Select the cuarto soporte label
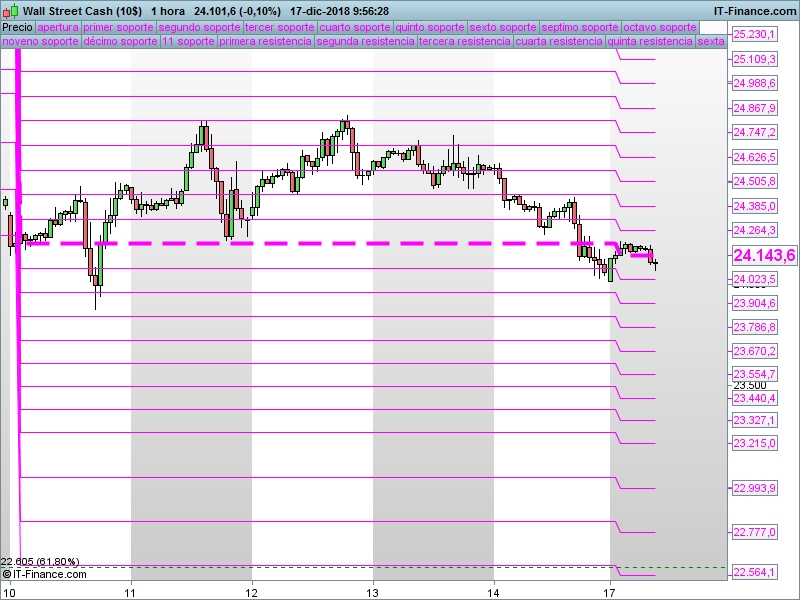 [x=355, y=28]
